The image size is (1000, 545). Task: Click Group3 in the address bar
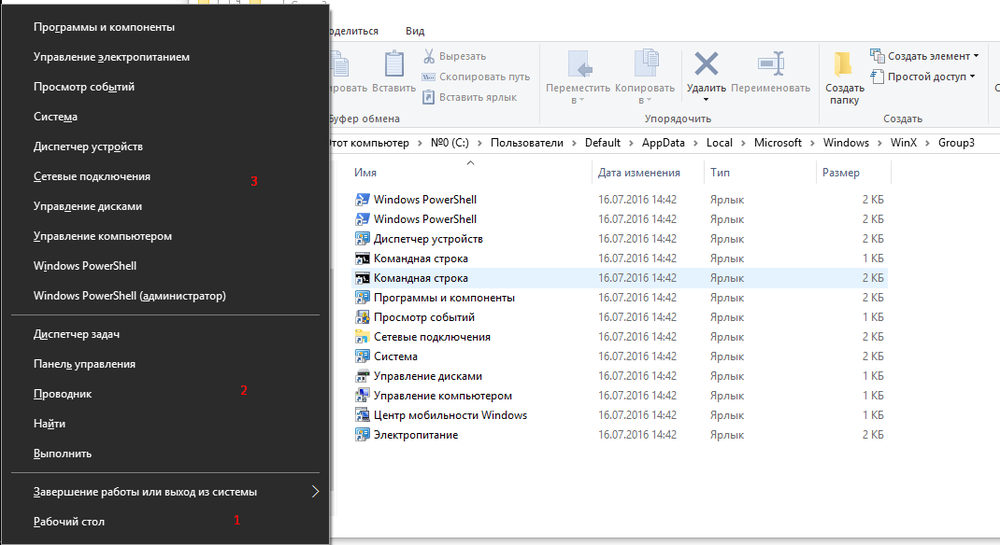click(956, 143)
